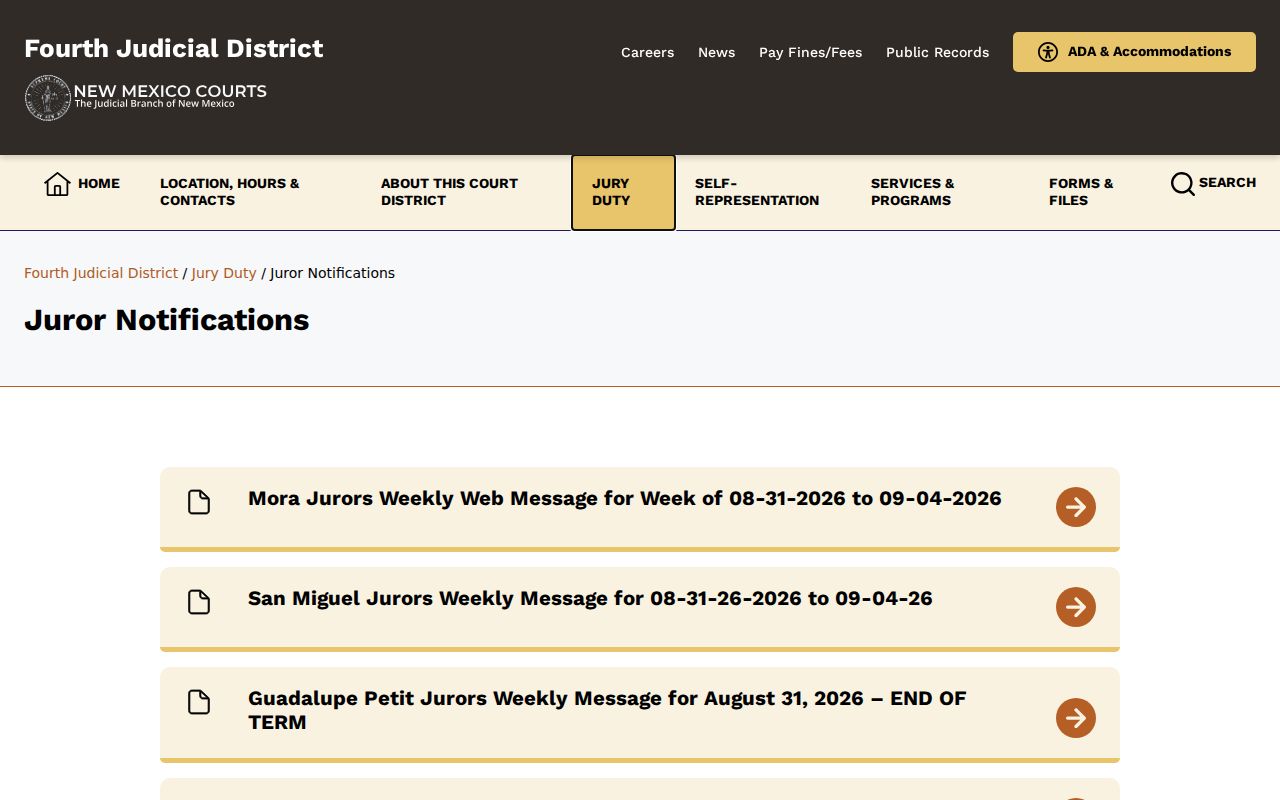
Task: Open the Public Records link
Action: (938, 52)
